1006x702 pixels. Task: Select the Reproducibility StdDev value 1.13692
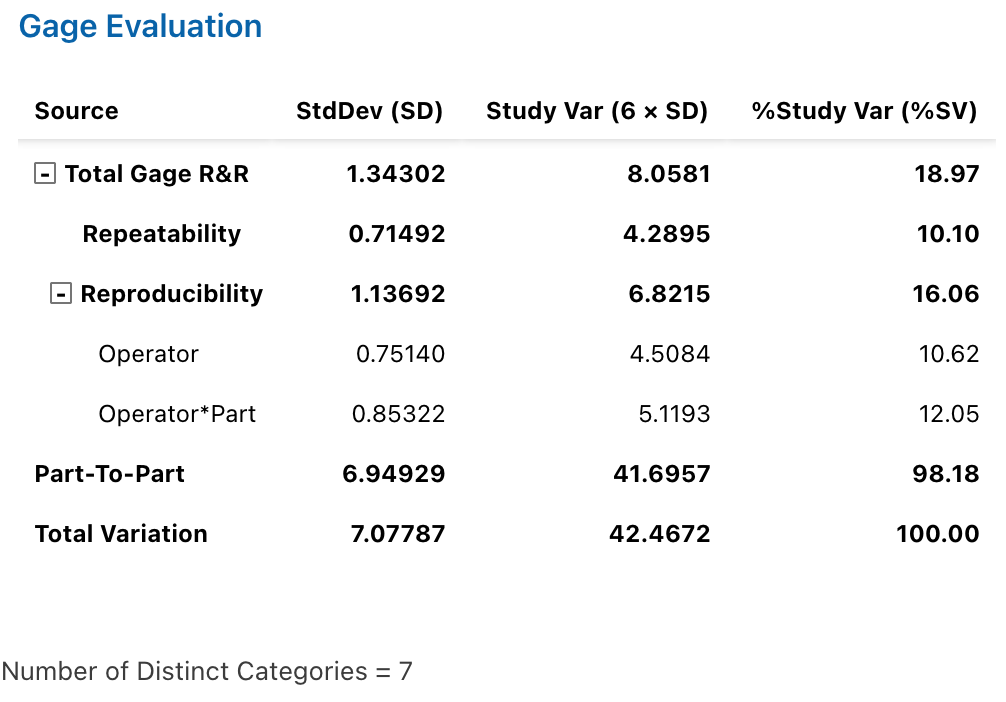point(395,294)
